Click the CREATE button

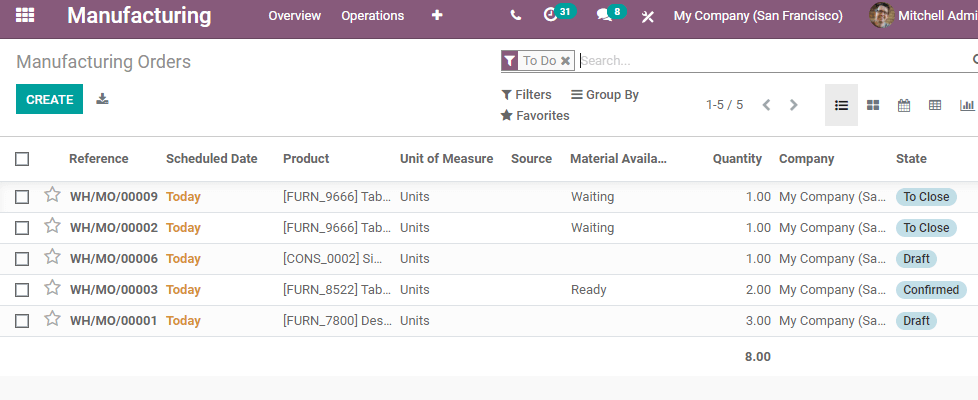pos(49,99)
